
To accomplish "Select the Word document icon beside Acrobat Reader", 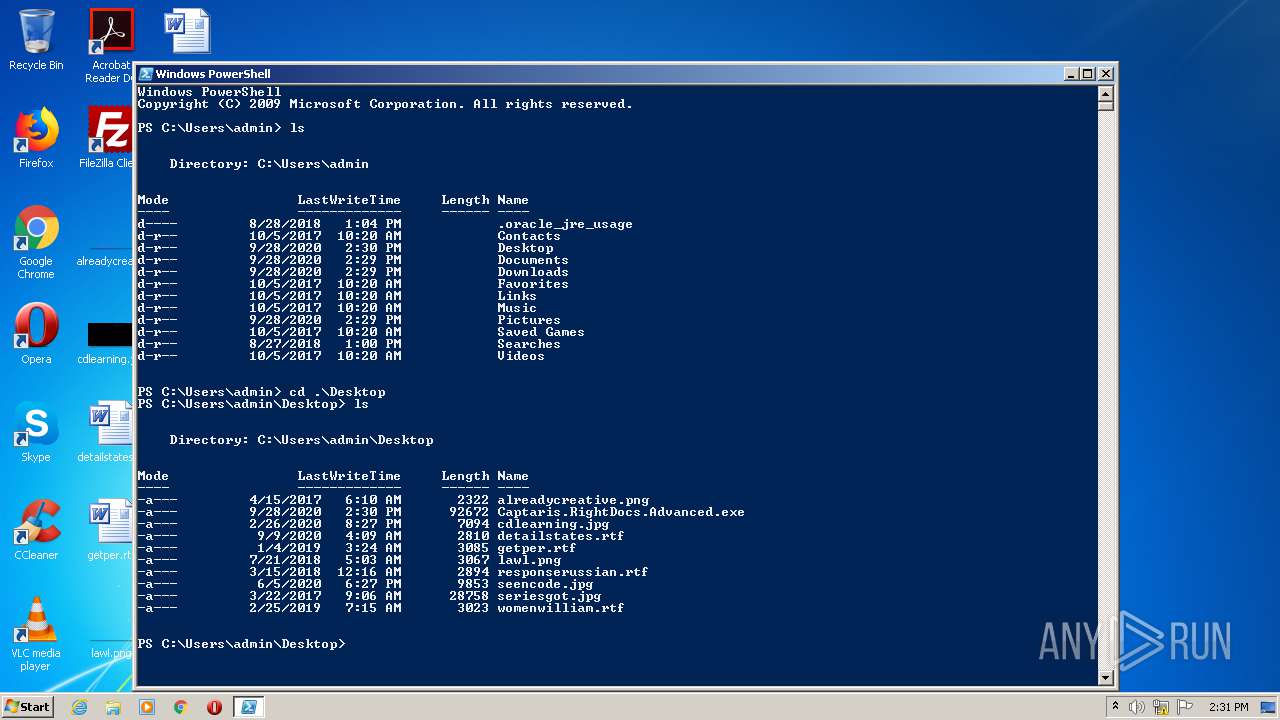I will point(187,30).
